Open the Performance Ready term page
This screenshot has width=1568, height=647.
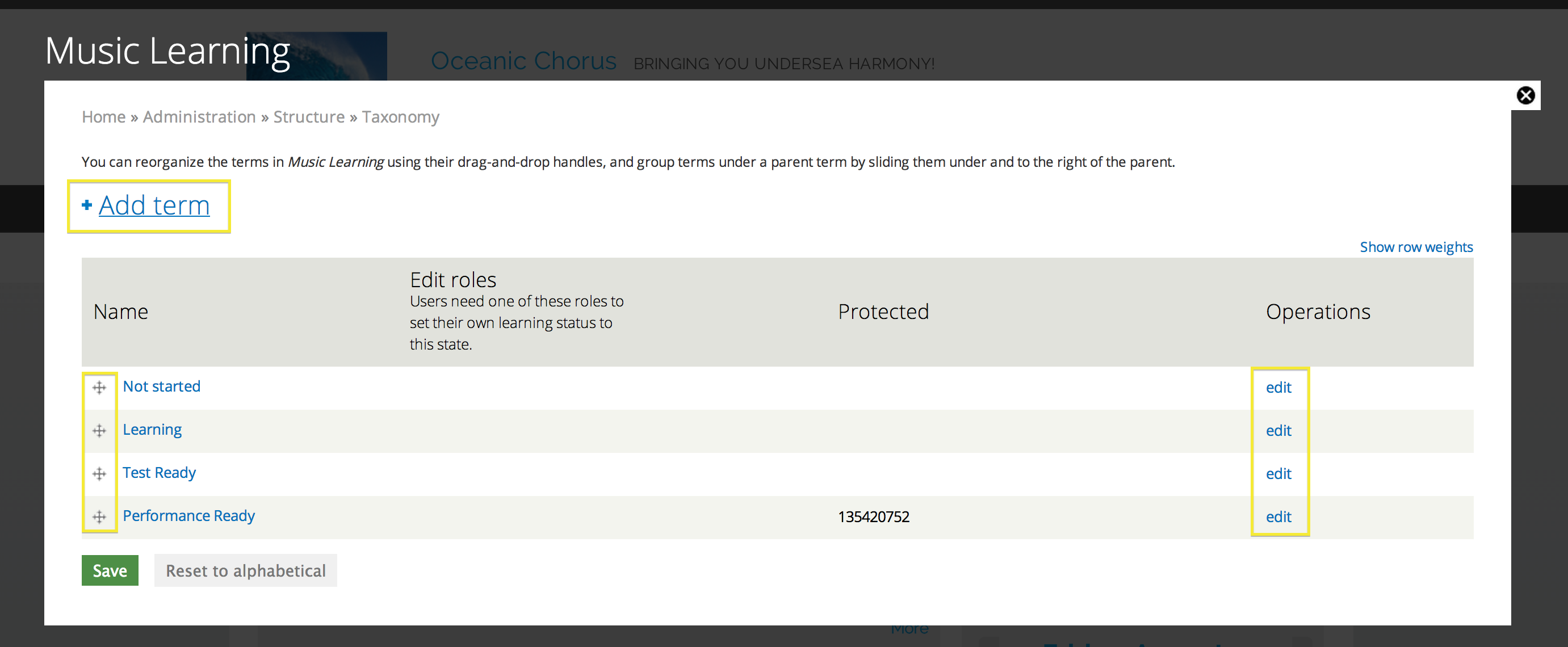coord(188,516)
